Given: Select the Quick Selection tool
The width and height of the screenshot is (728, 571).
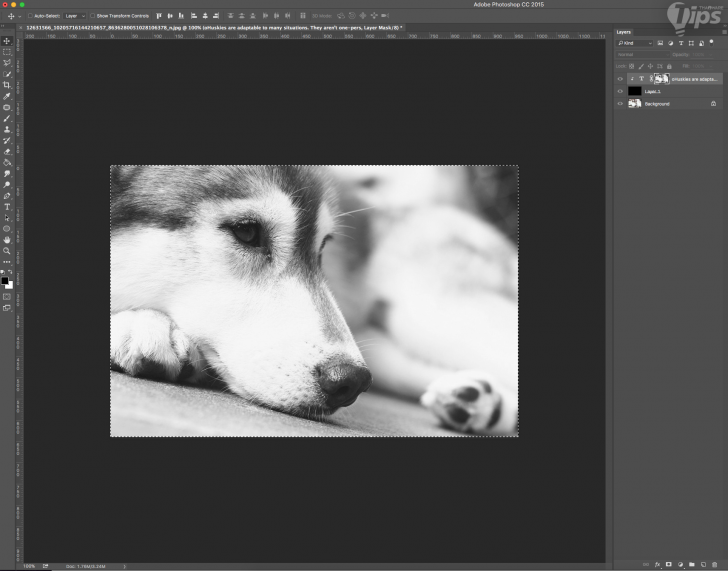Looking at the screenshot, I should tap(6, 74).
